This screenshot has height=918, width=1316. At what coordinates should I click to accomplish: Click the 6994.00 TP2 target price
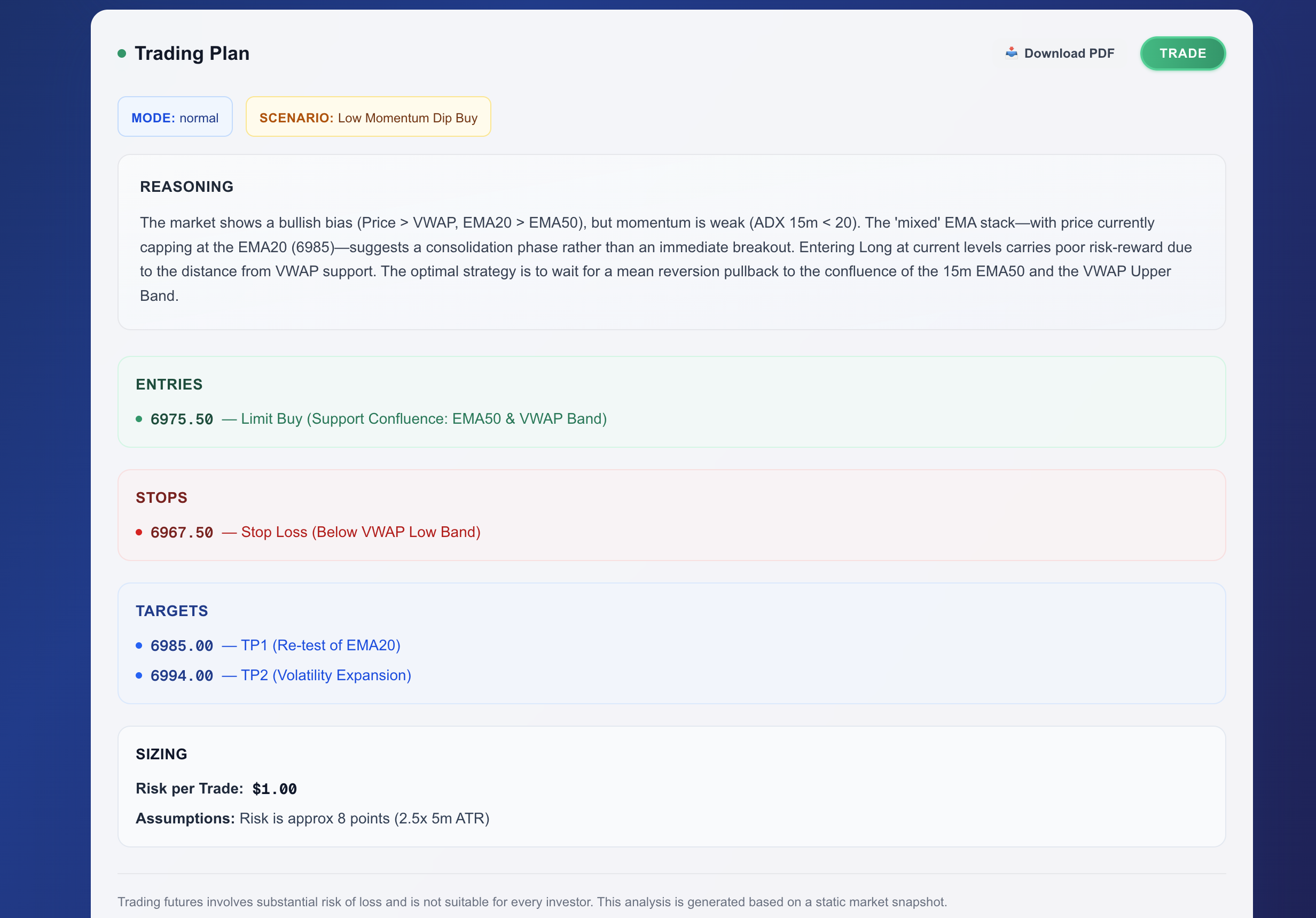[182, 675]
